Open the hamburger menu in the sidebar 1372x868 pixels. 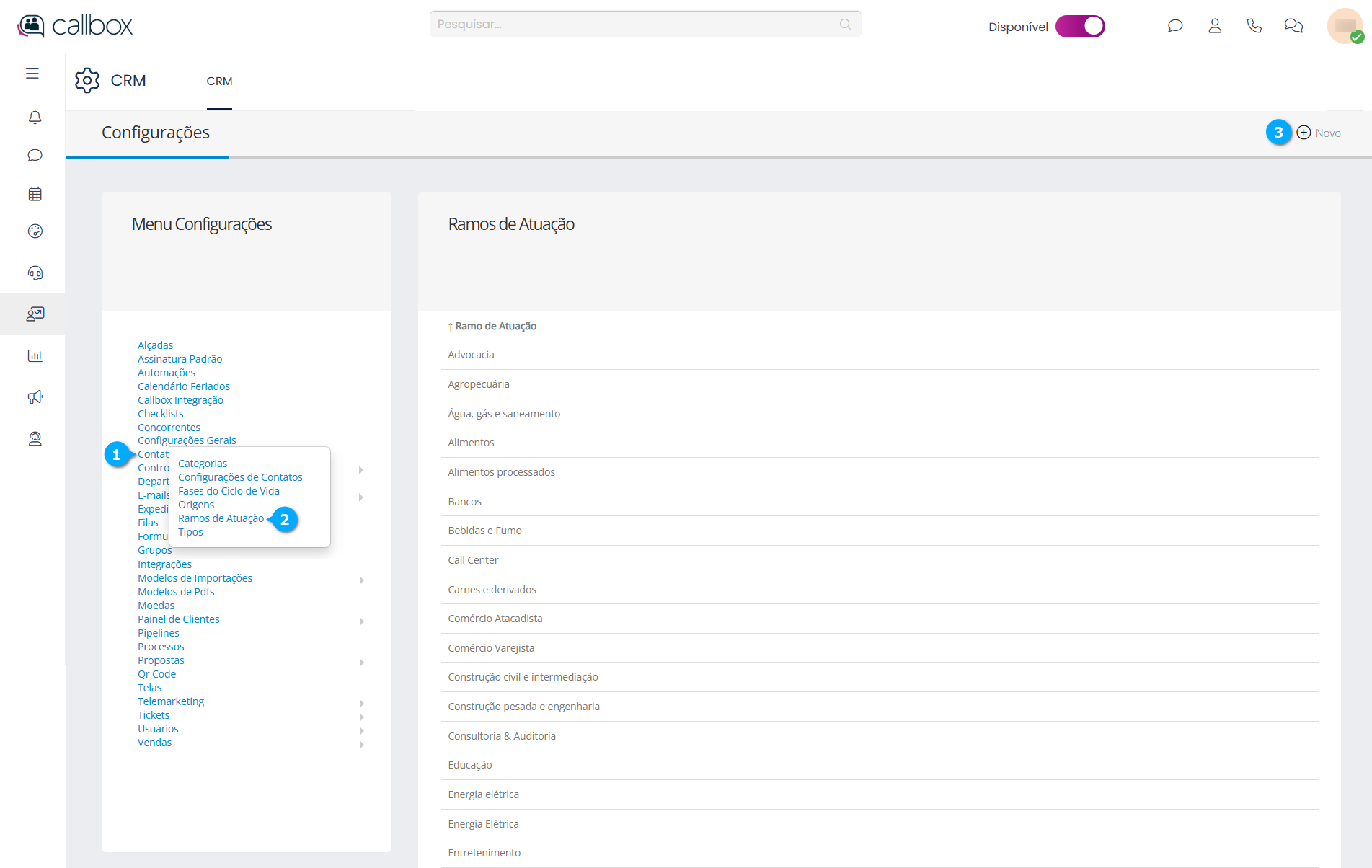[32, 74]
